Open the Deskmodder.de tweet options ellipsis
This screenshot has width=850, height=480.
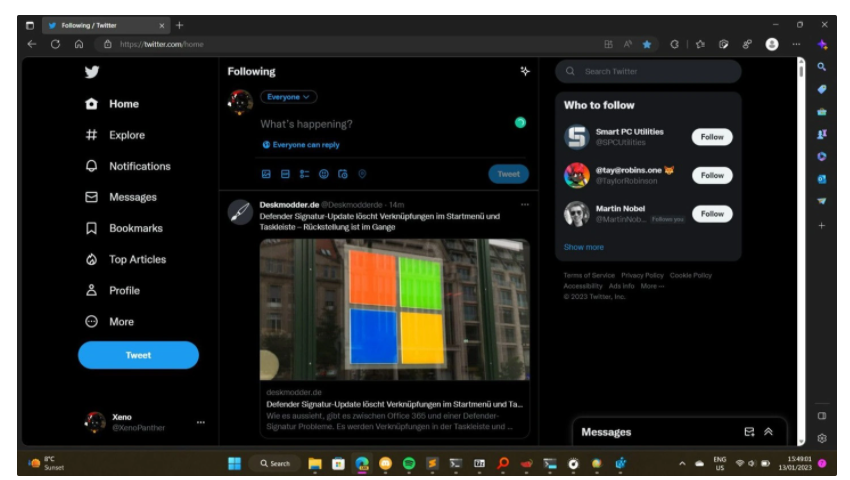pos(525,204)
